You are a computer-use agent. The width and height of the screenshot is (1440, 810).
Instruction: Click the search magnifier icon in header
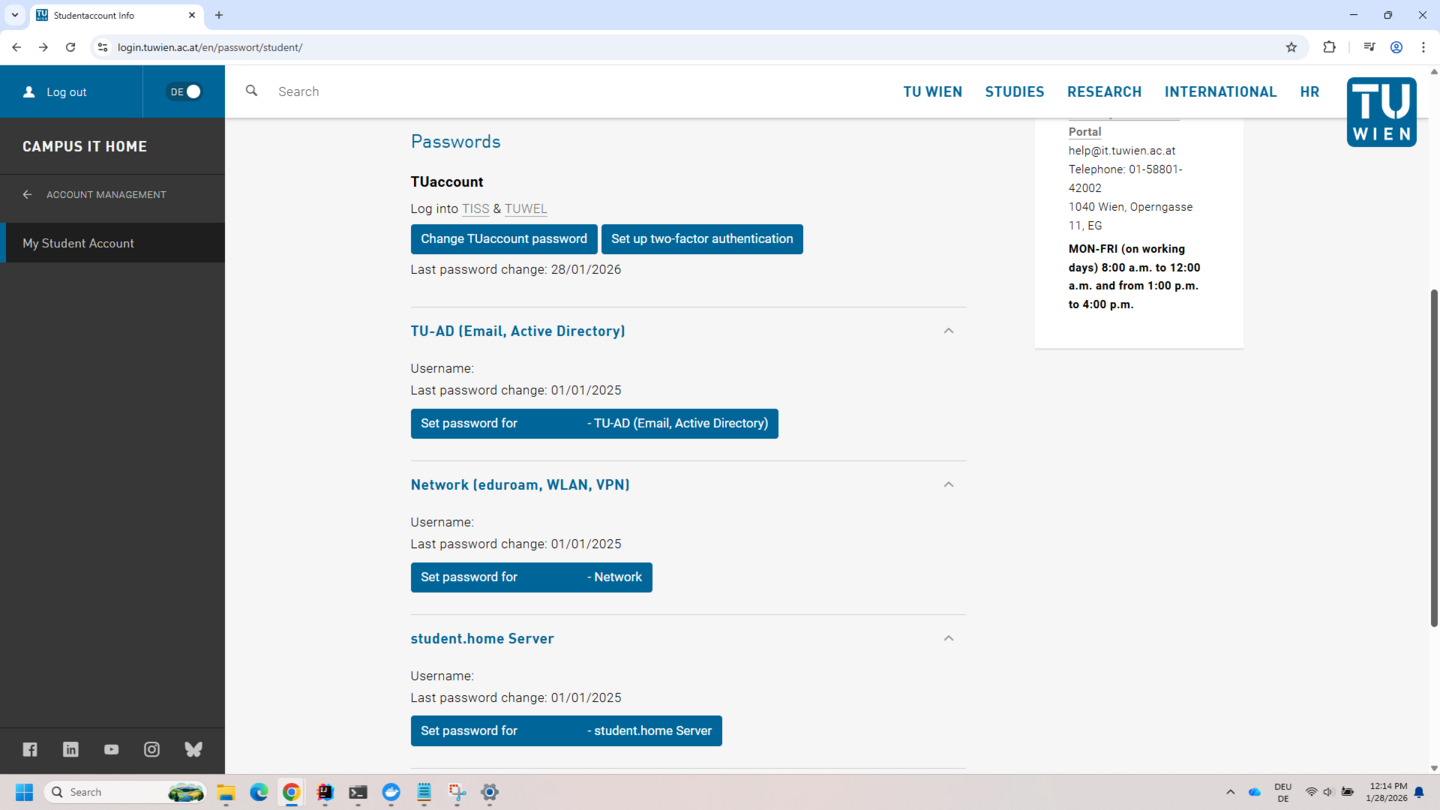point(252,91)
